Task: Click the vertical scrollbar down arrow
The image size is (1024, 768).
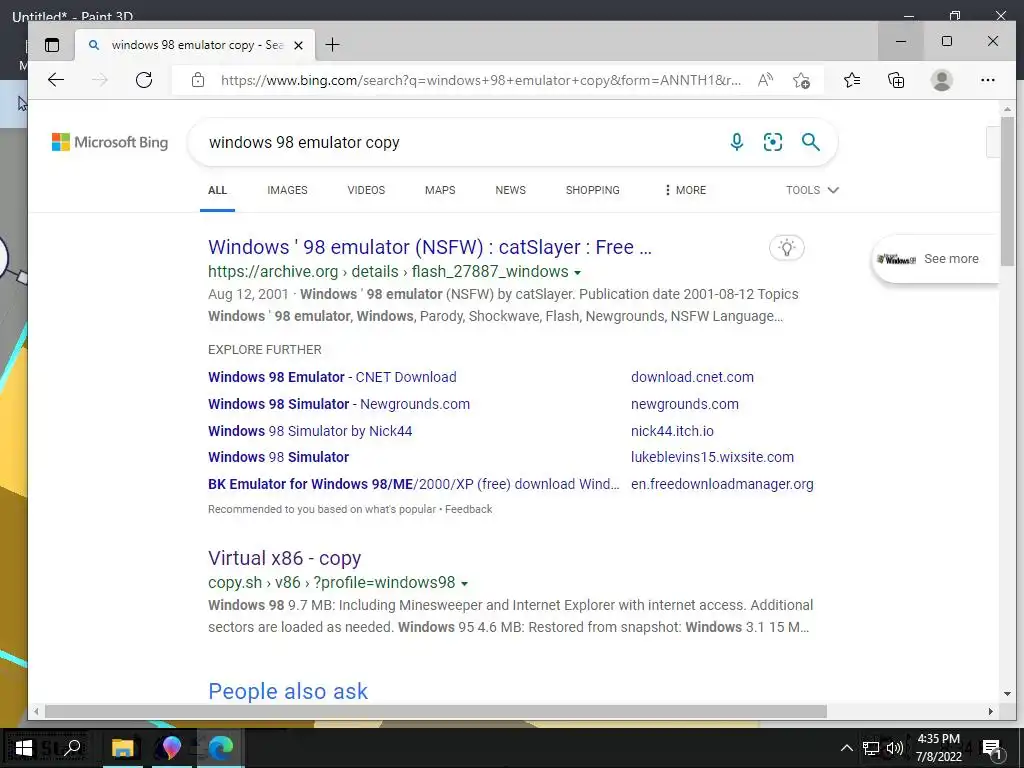Action: coord(1007,694)
